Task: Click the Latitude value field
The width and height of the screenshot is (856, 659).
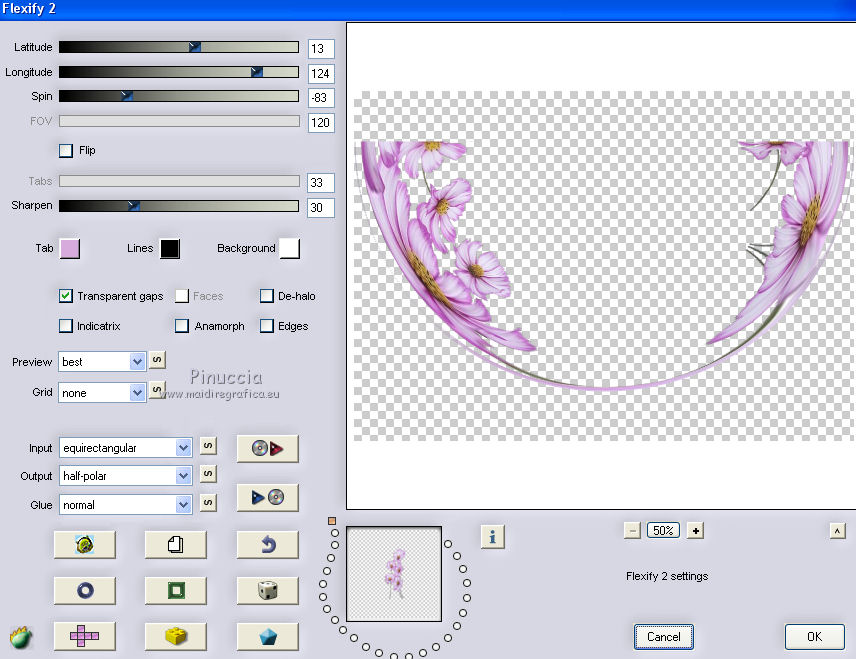Action: coord(321,49)
